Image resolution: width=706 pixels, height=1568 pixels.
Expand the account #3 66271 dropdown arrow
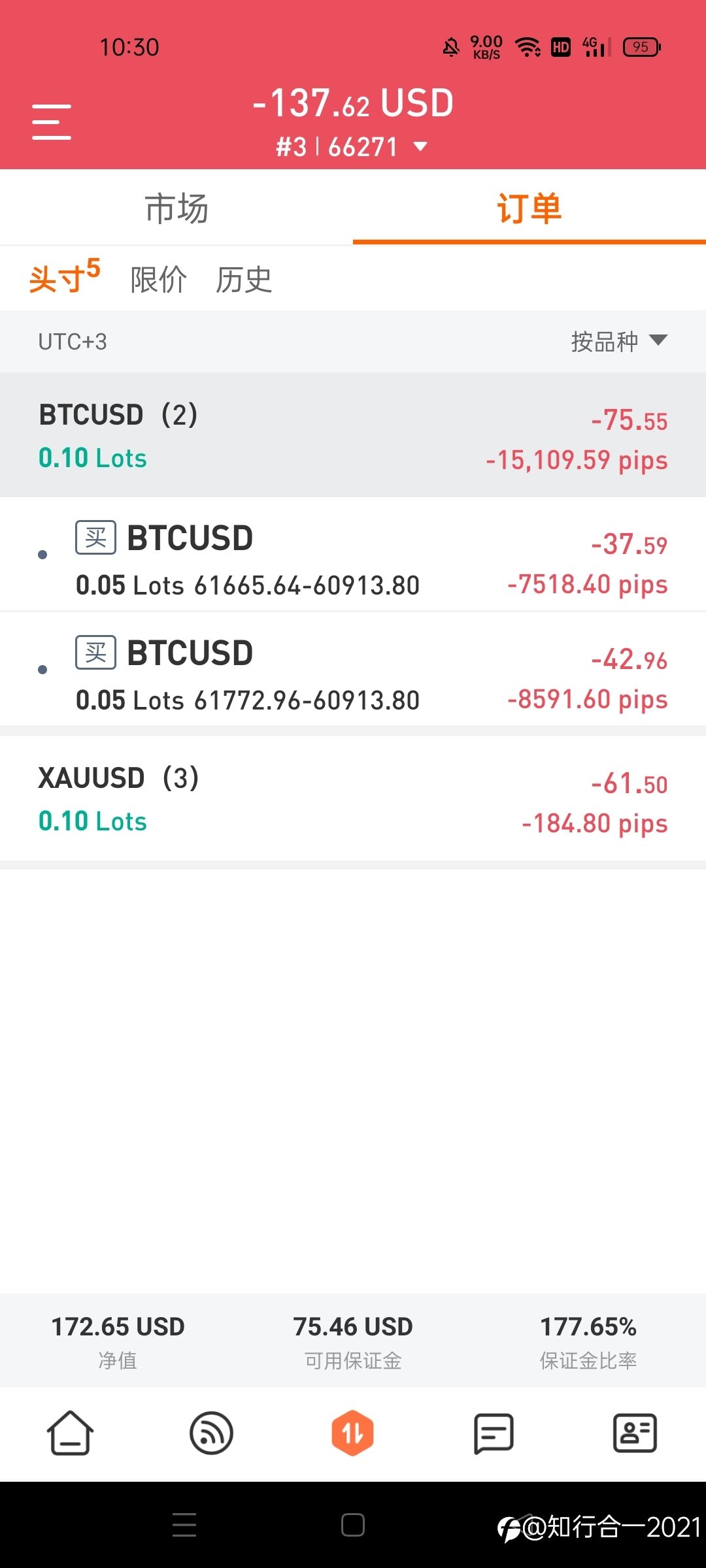tap(421, 146)
